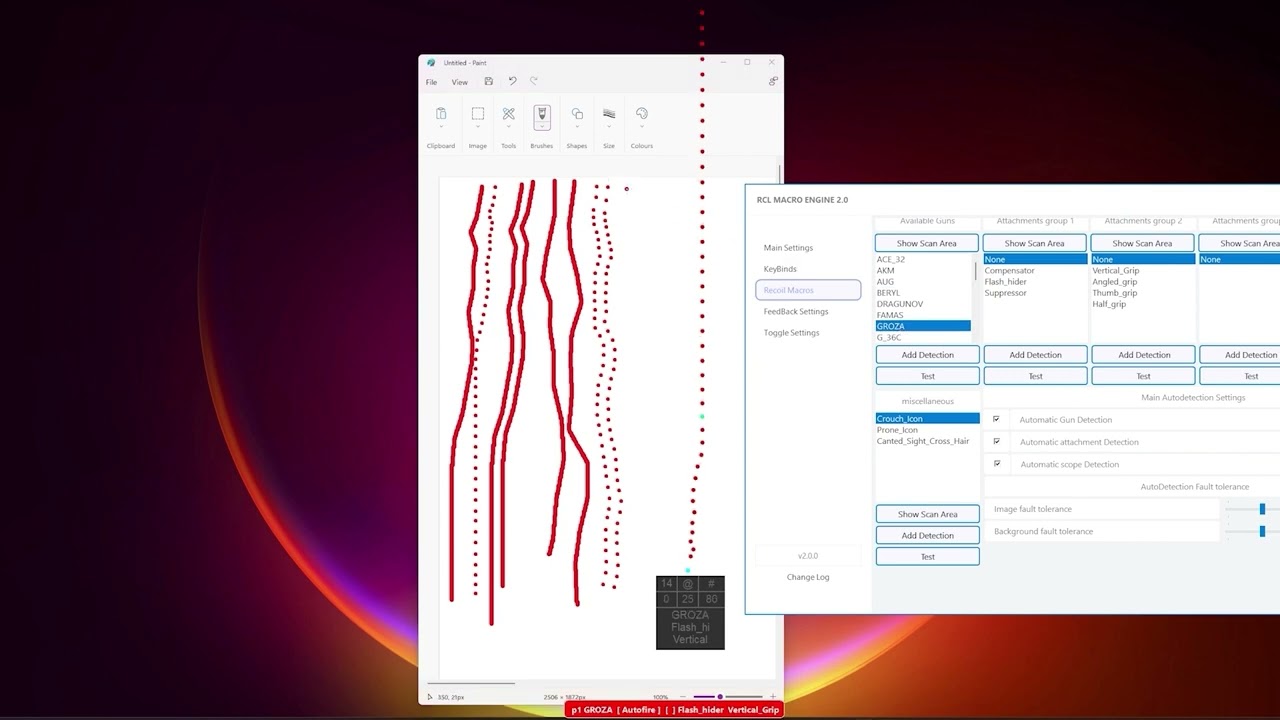Screen dimensions: 1280x720
Task: Choose the Image selection rectangle tool
Action: (x=478, y=114)
